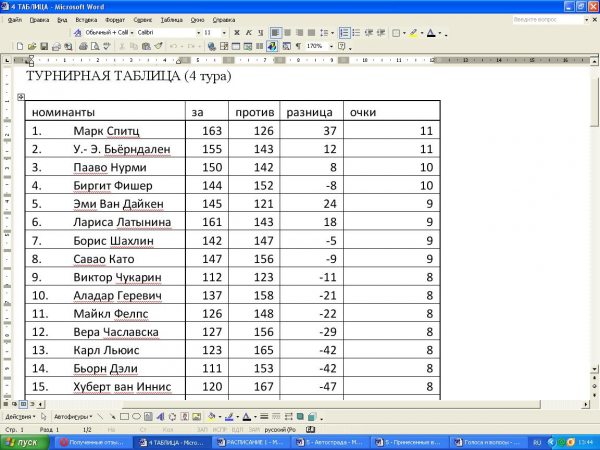Select the Rectangle drawing tool

[x=124, y=416]
